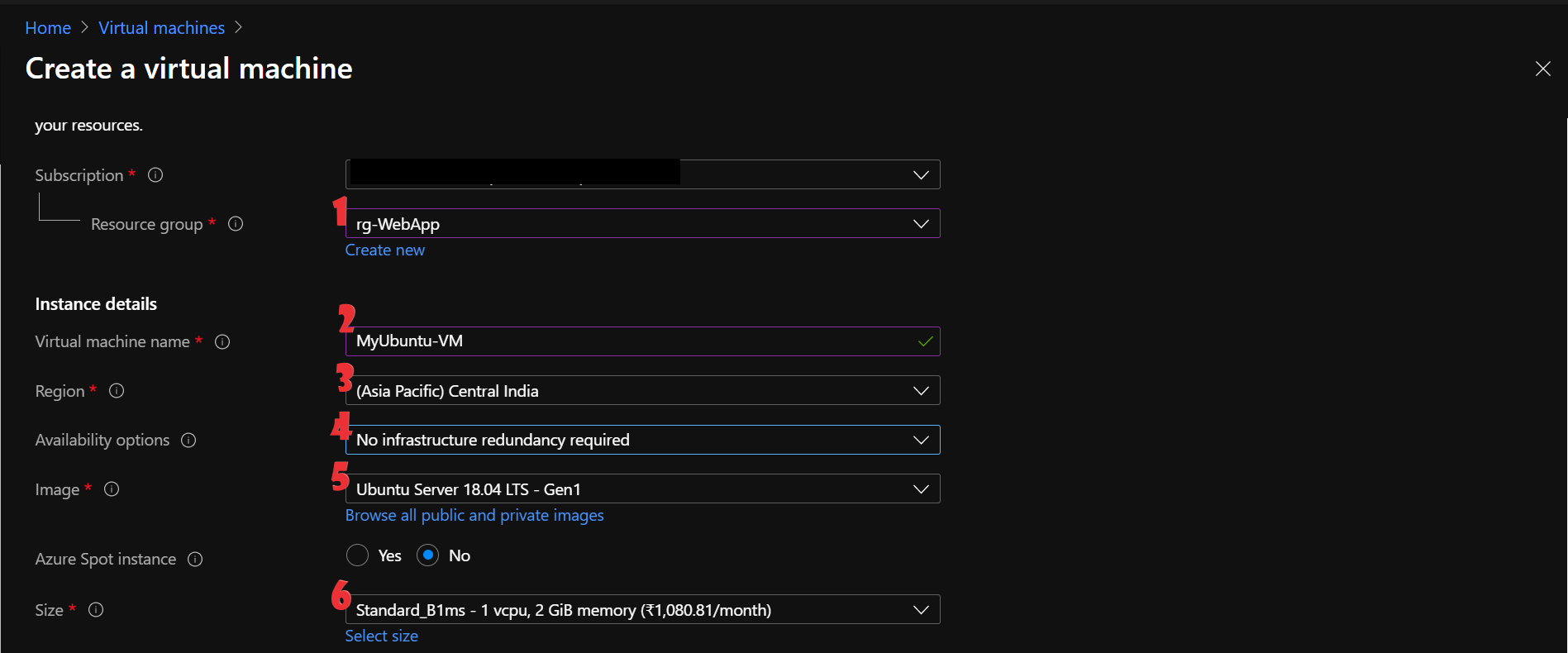Select No for Azure Spot instance
This screenshot has height=653, width=1568.
pyautogui.click(x=428, y=555)
